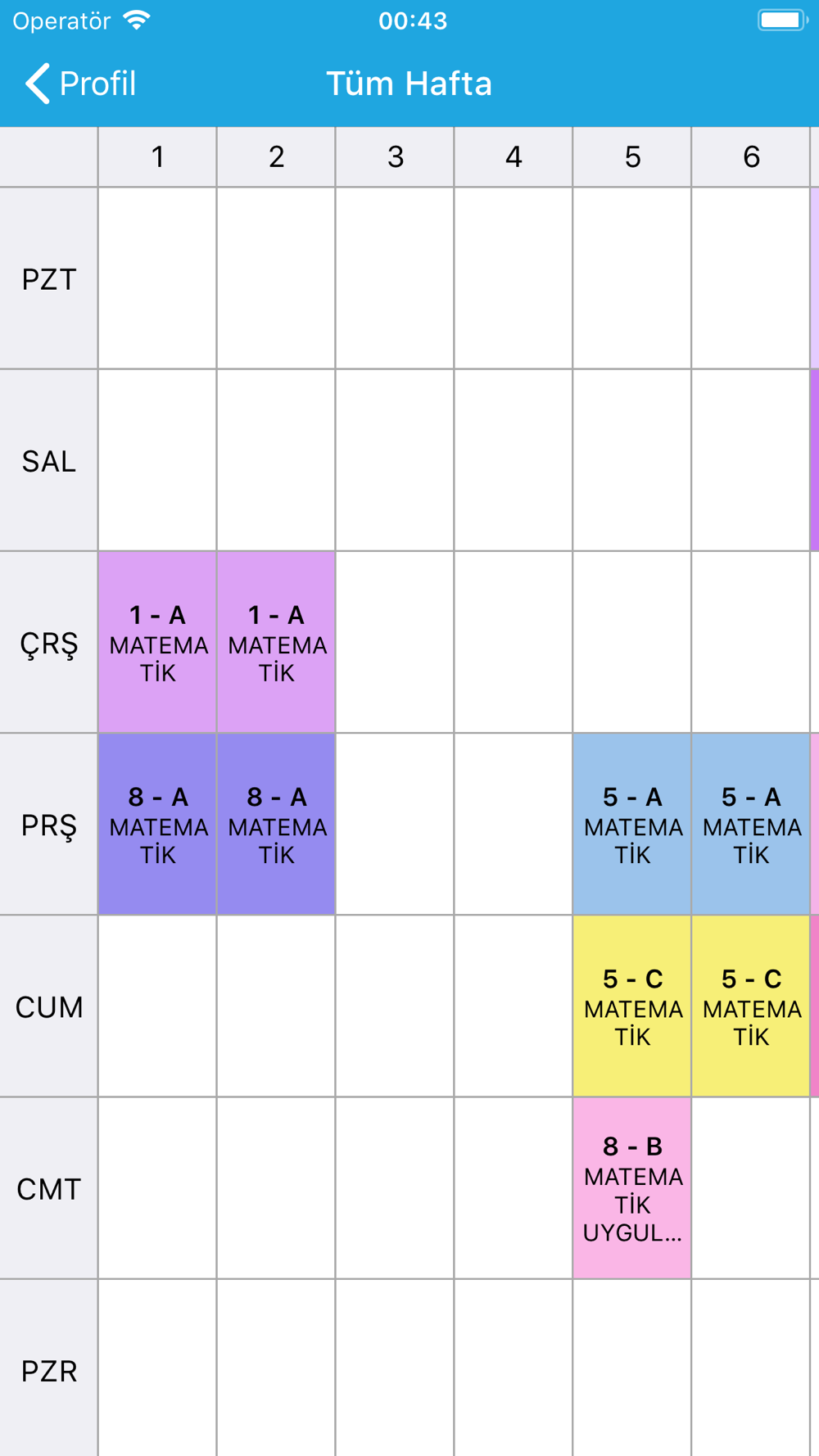Select Thursday period 5 class 5-A lesson
The image size is (819, 1456).
click(x=632, y=824)
